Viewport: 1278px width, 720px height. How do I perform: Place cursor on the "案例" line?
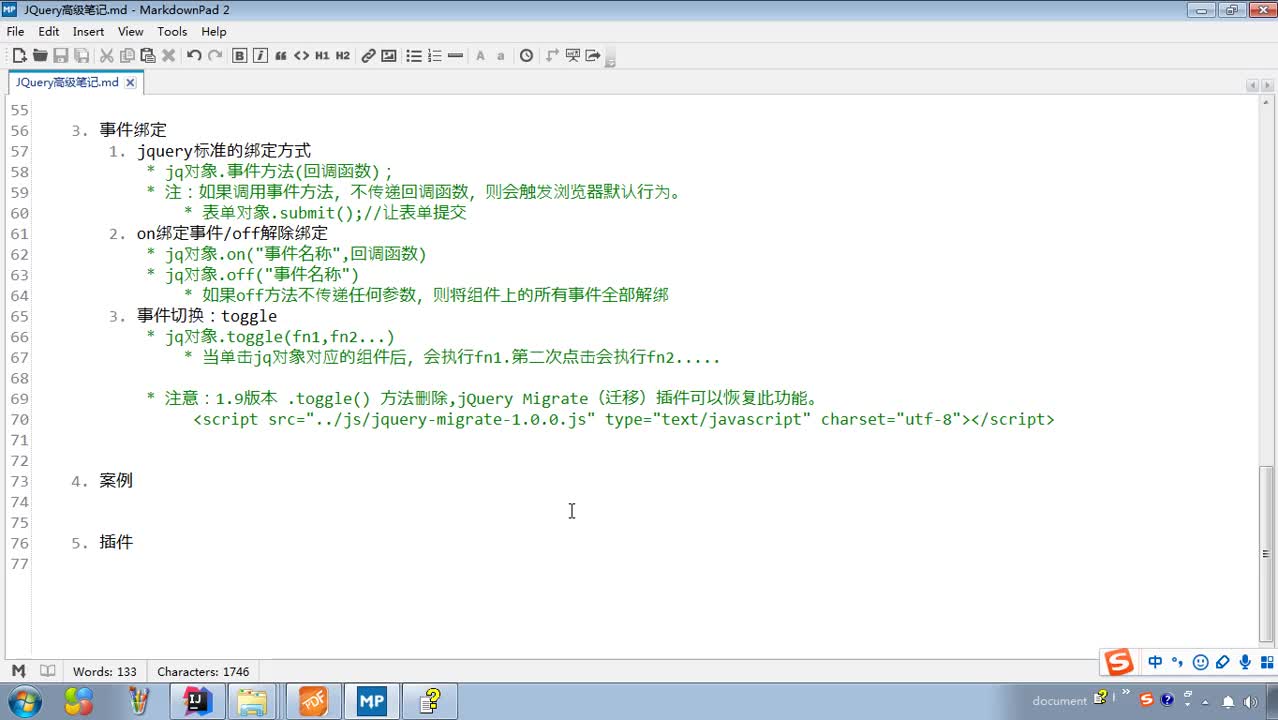116,481
